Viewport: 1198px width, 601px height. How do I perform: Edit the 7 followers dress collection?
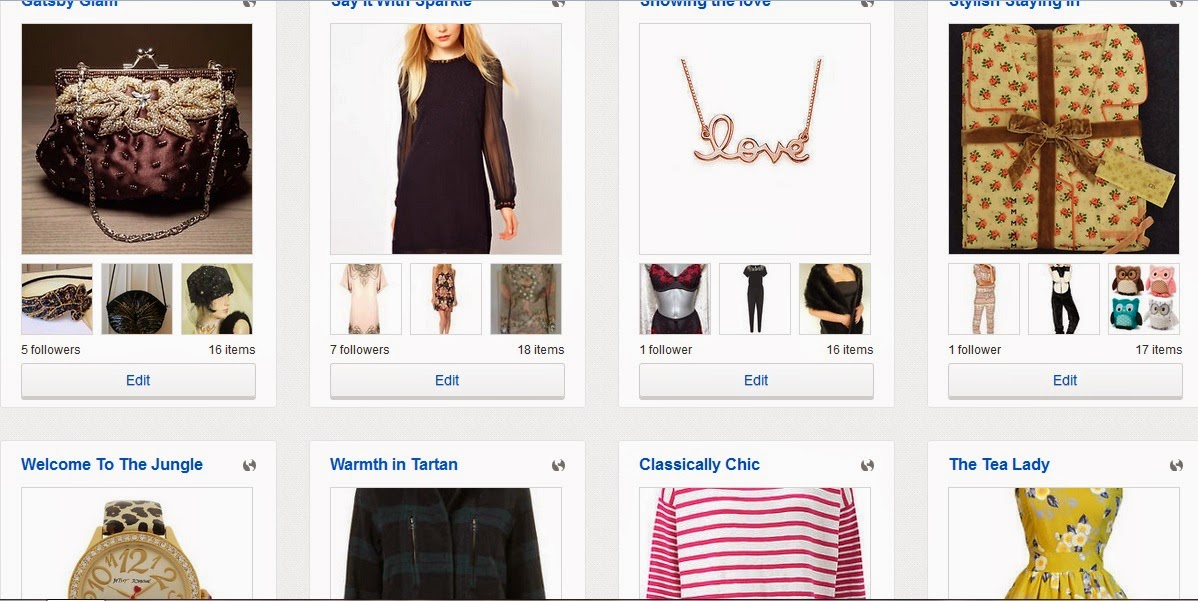447,380
